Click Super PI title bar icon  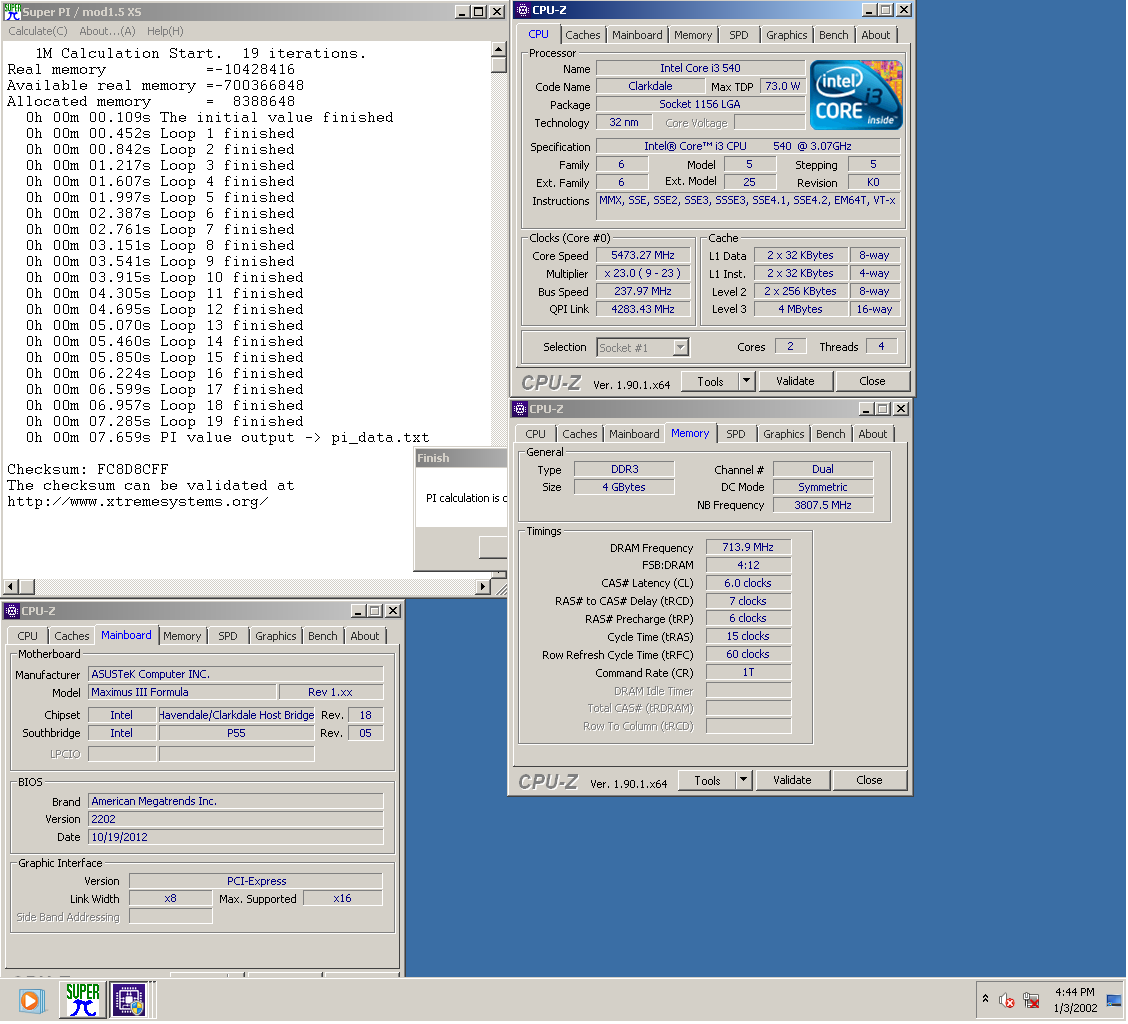point(12,12)
